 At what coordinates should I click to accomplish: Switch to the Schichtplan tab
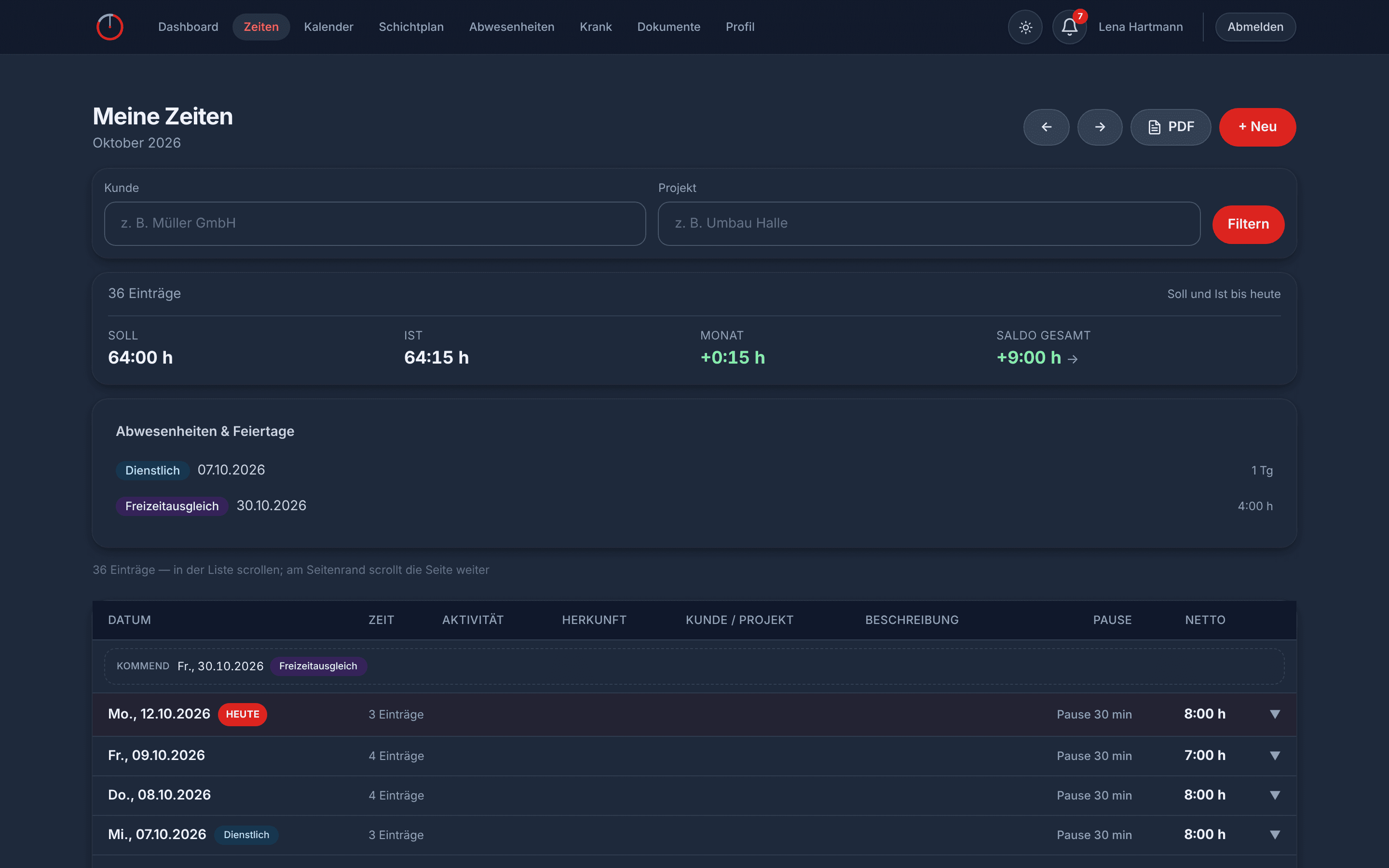[411, 27]
